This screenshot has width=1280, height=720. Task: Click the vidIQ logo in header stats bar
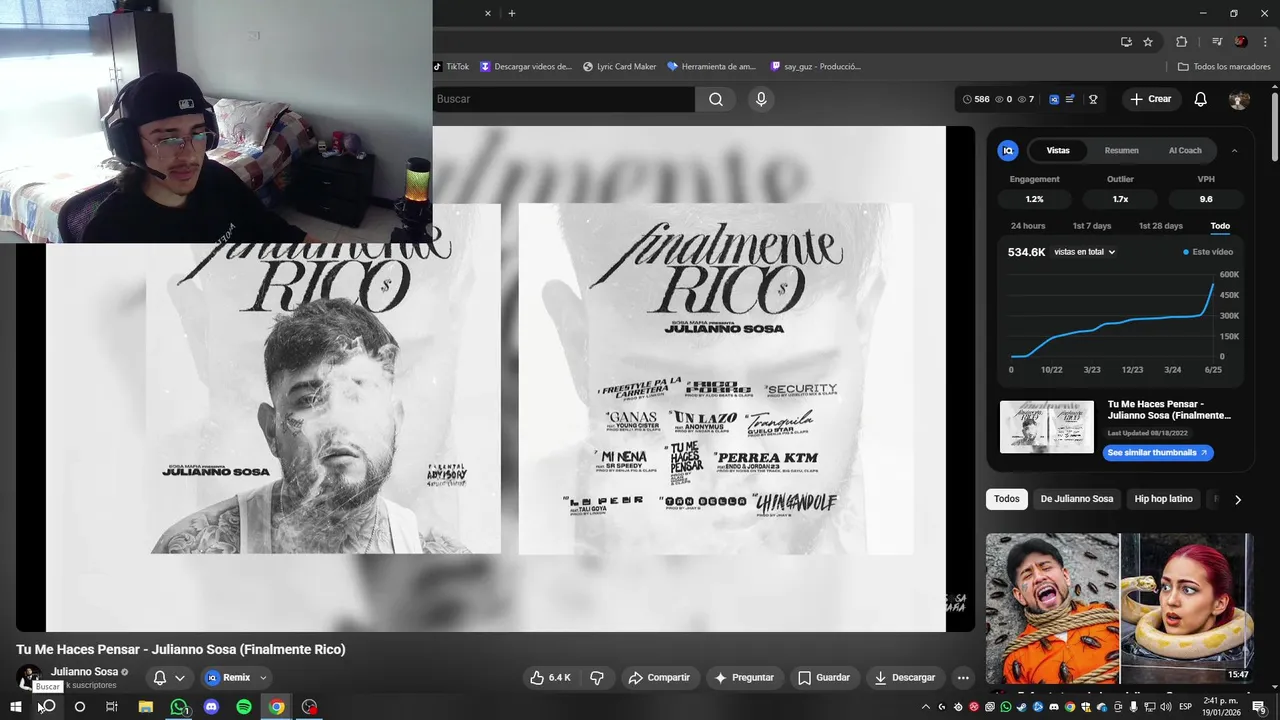[x=1054, y=99]
